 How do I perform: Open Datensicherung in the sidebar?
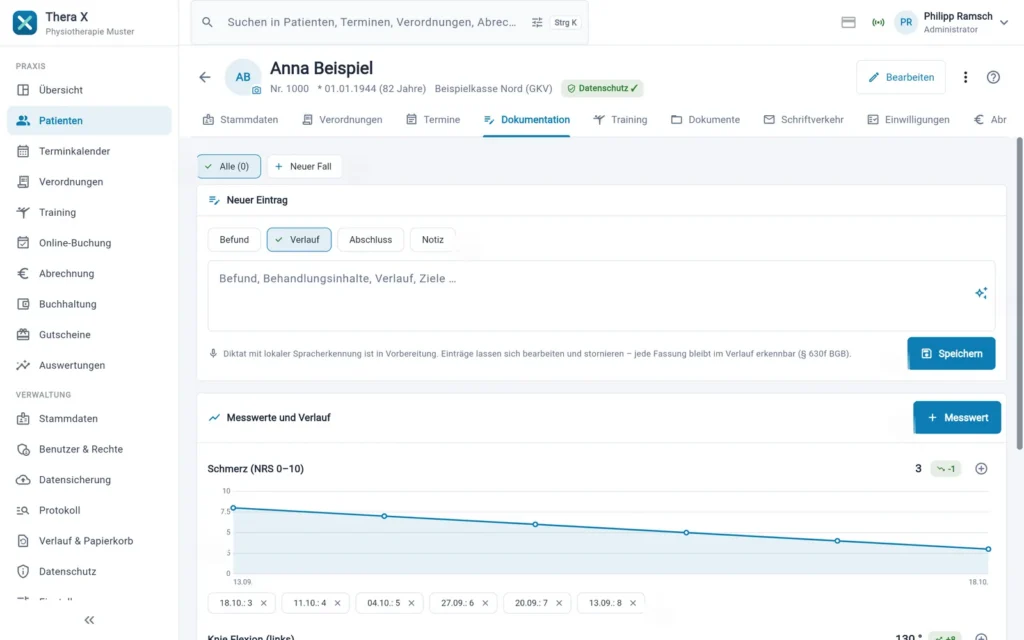[x=89, y=480]
